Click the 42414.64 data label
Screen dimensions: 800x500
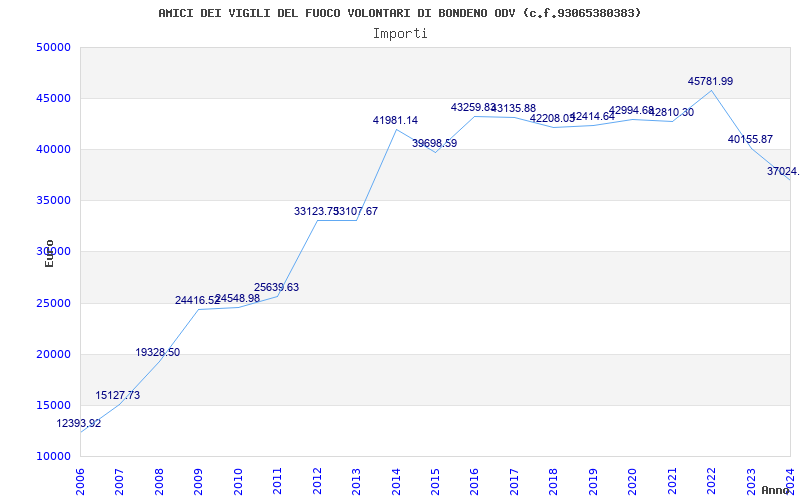[x=592, y=116]
